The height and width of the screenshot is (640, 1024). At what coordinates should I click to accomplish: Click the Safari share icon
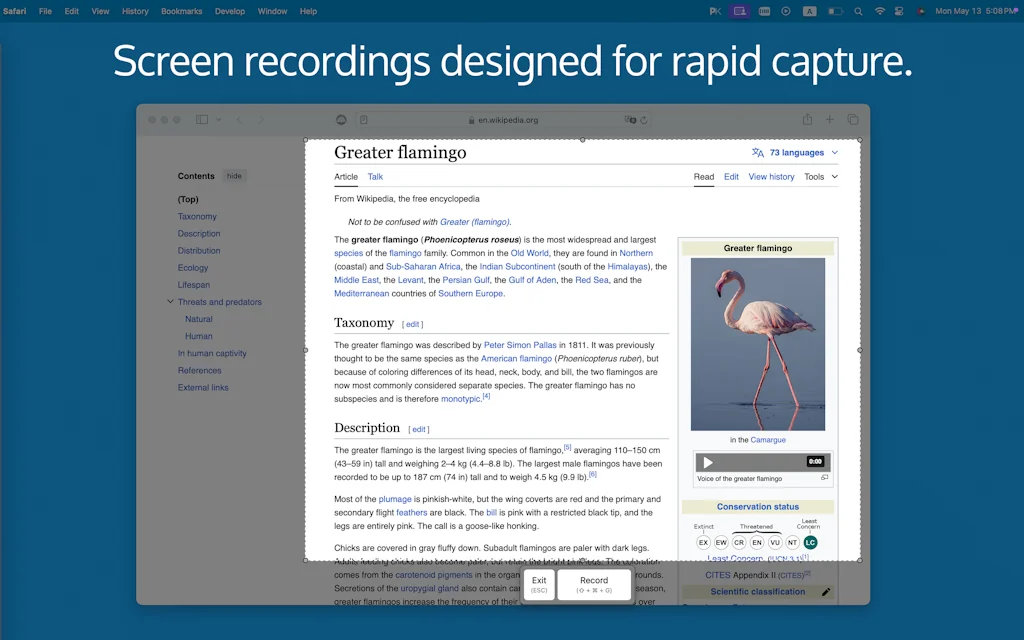coord(807,120)
